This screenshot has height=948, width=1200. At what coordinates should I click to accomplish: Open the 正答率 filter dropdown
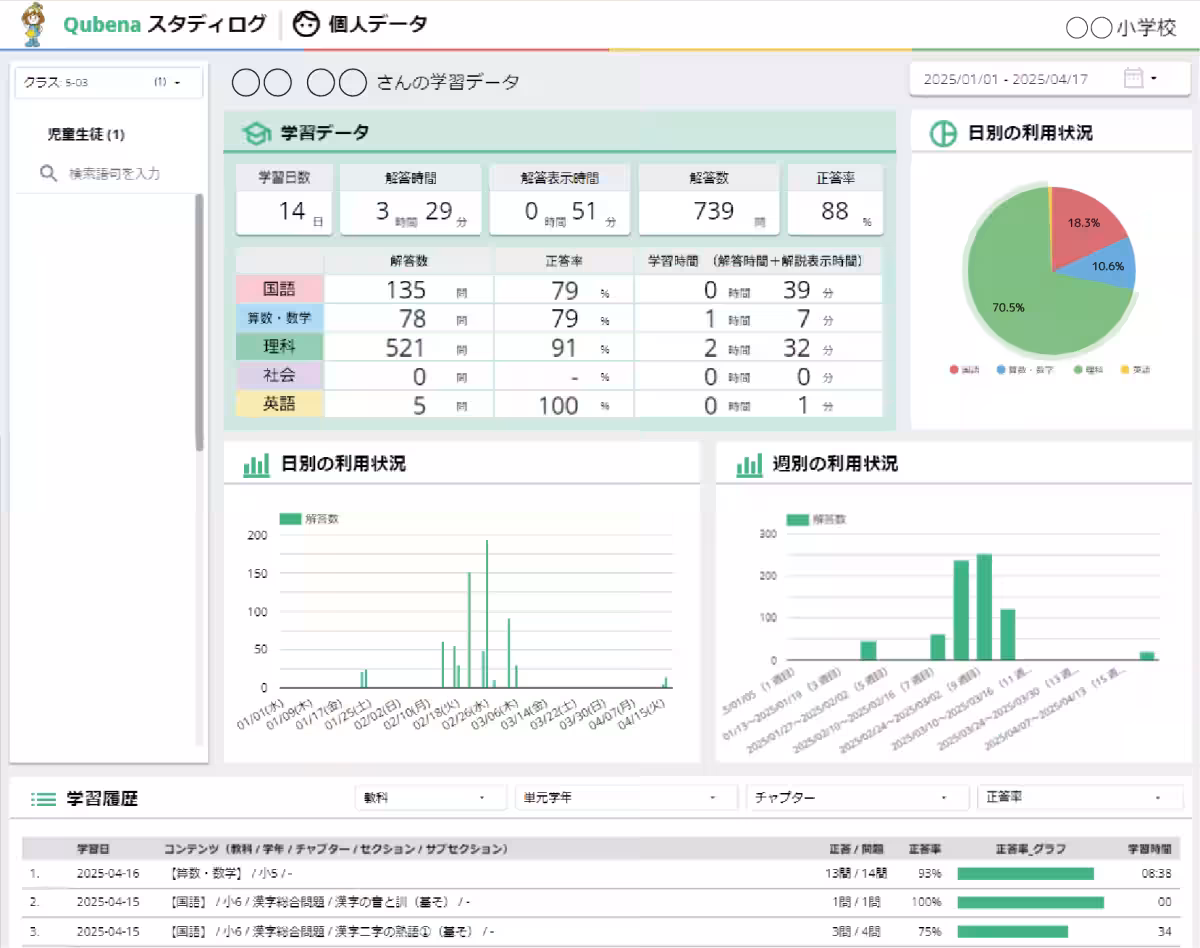[x=1069, y=798]
